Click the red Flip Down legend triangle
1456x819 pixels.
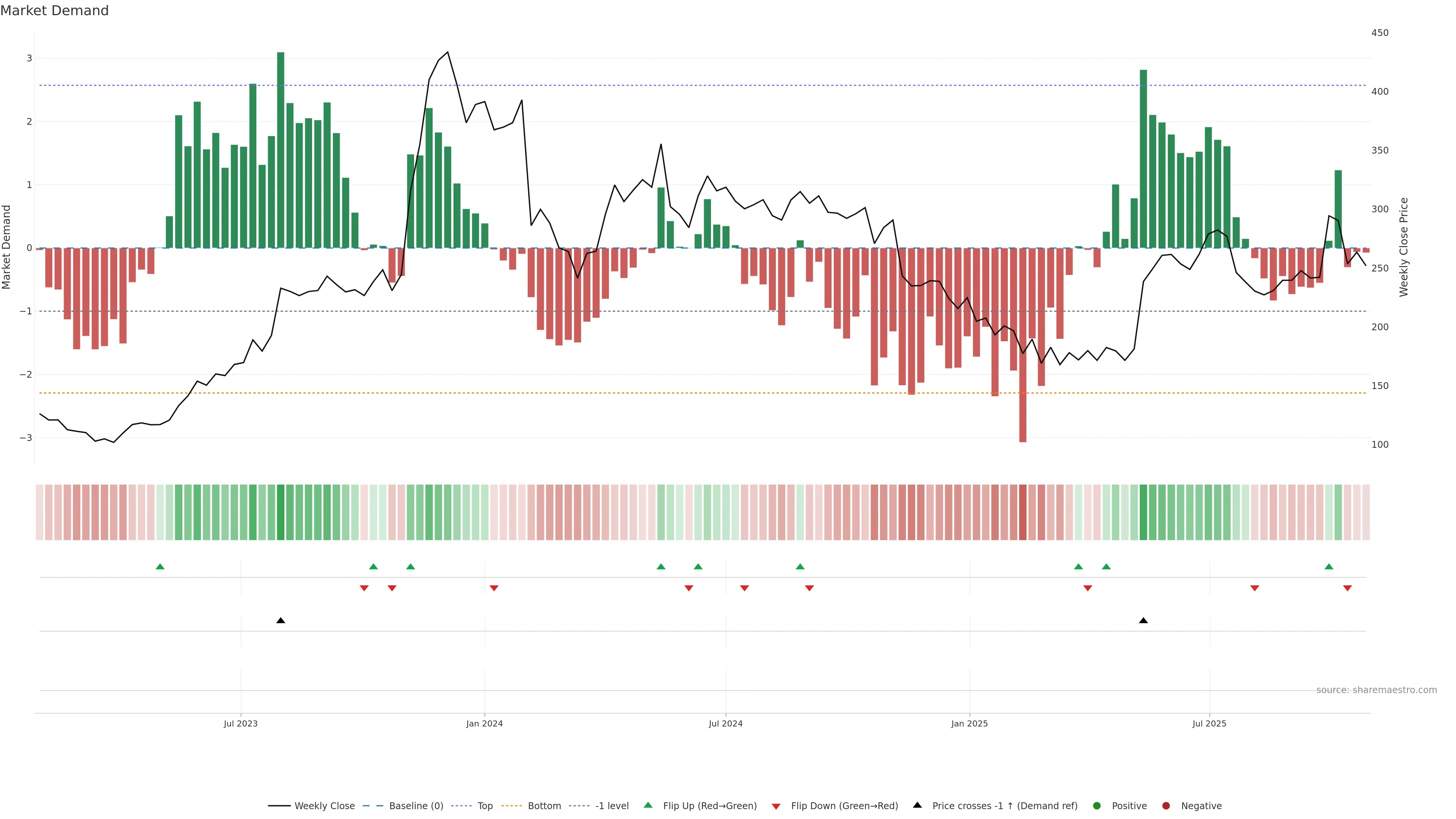click(776, 806)
